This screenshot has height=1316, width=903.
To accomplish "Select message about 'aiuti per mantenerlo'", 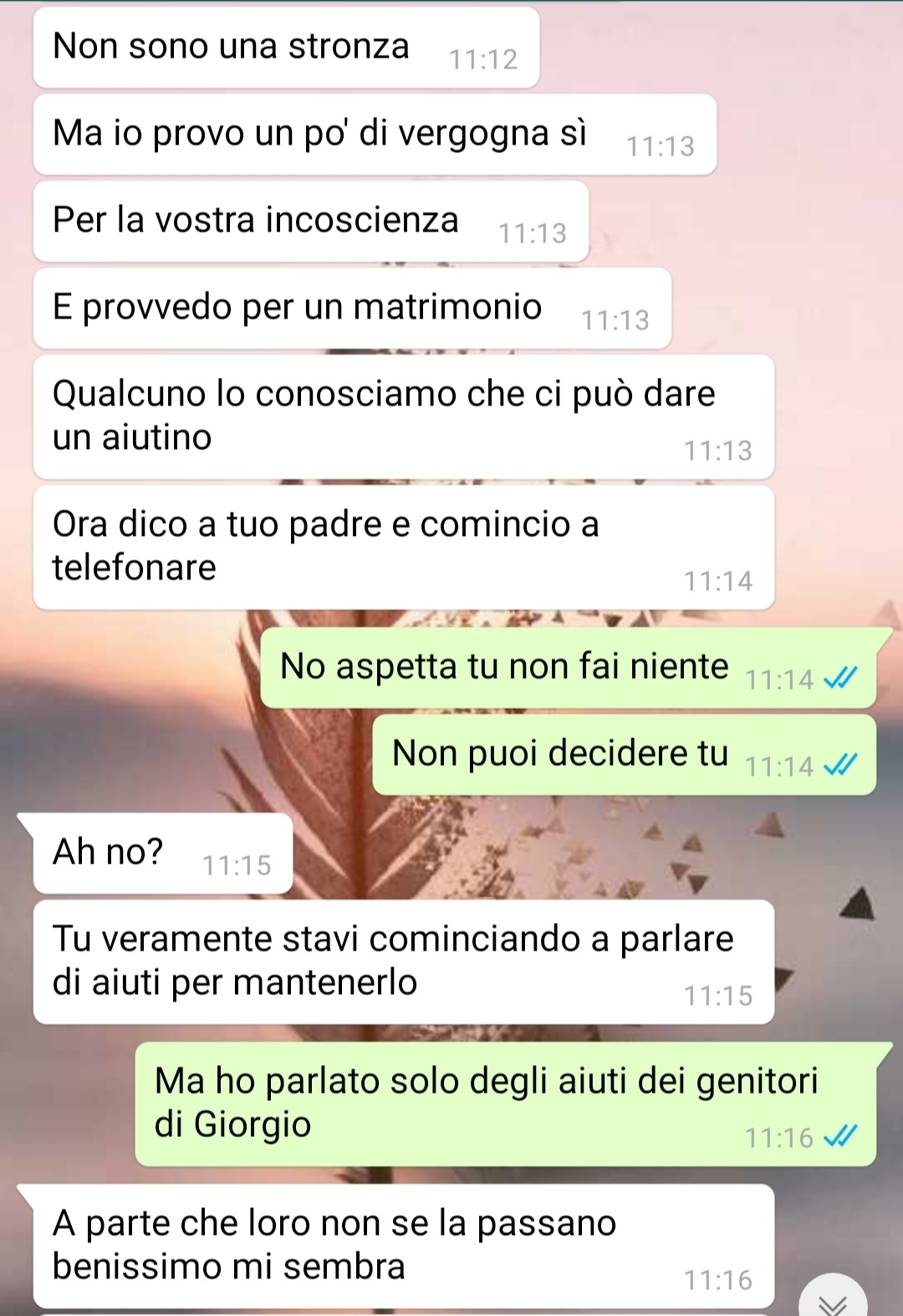I will click(404, 961).
